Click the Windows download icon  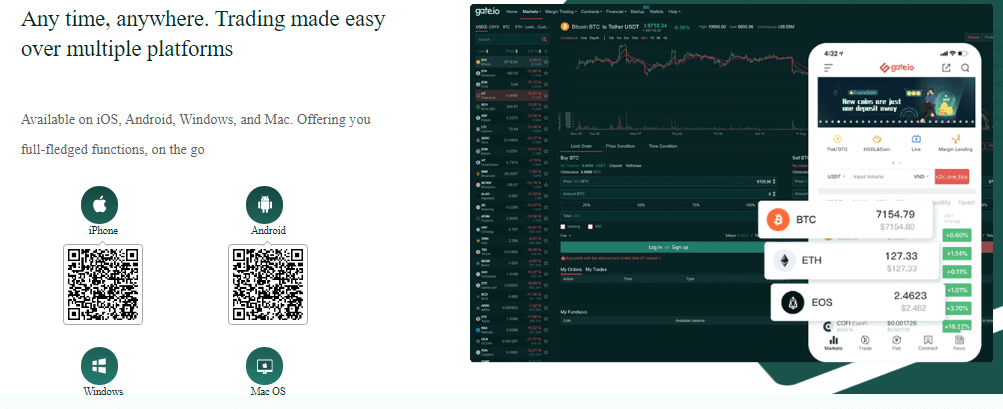[x=99, y=366]
